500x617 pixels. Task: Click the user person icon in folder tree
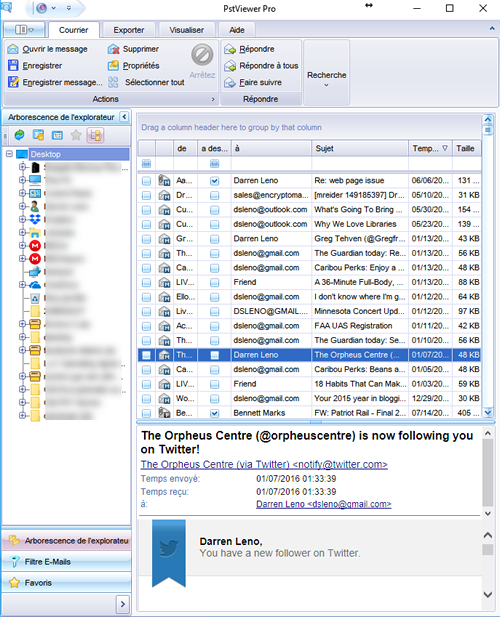[35, 206]
